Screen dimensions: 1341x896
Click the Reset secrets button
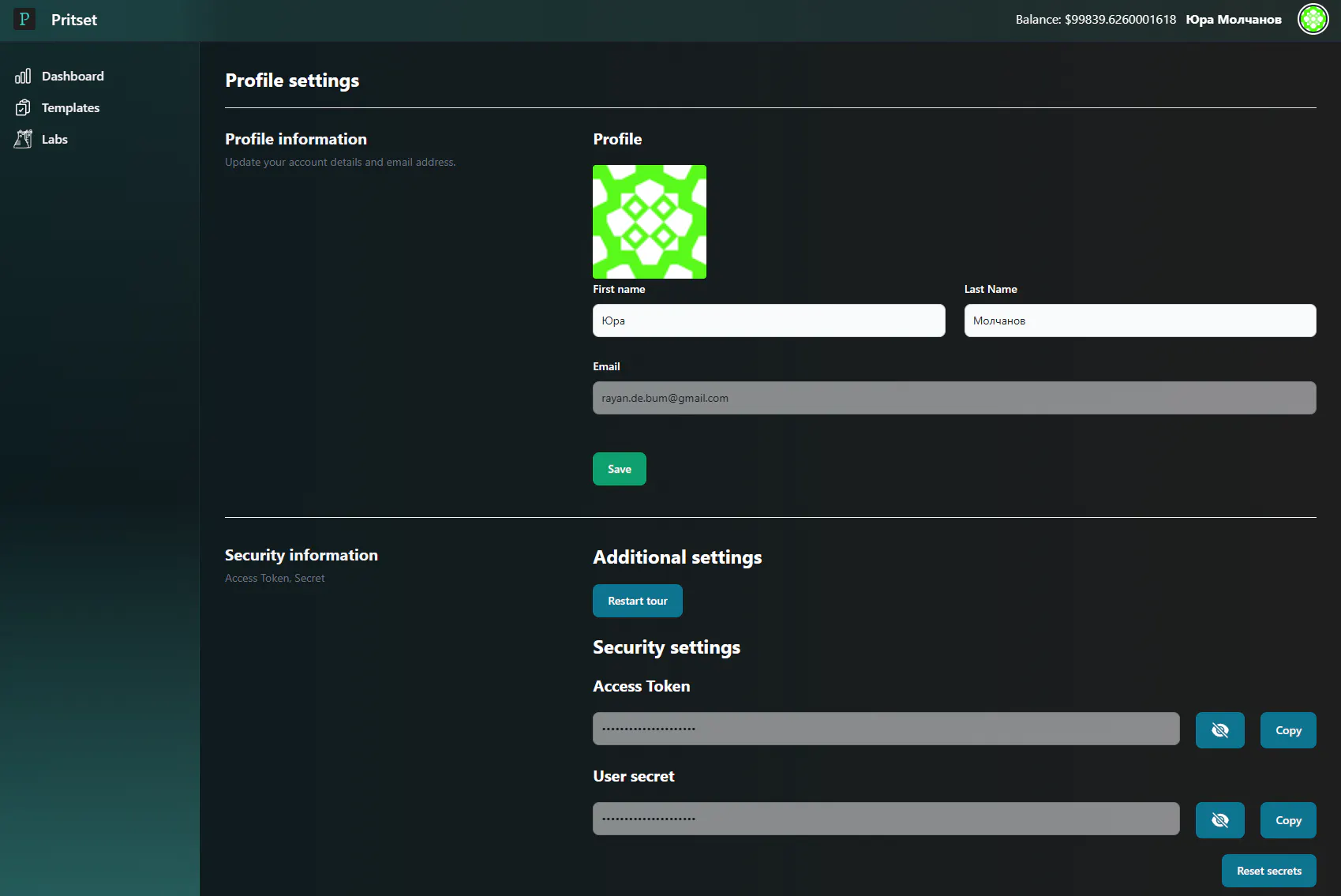pyautogui.click(x=1269, y=871)
